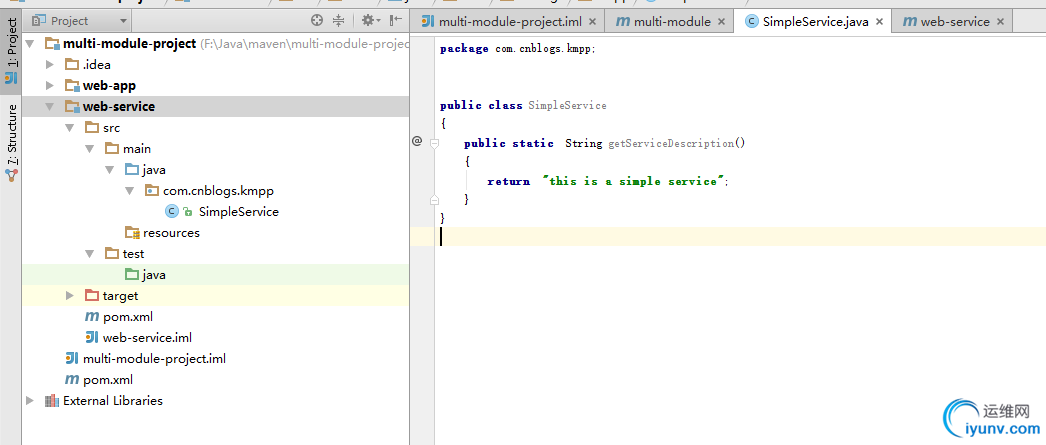The height and width of the screenshot is (445, 1046).
Task: Click the External Libraries icon
Action: (x=51, y=400)
